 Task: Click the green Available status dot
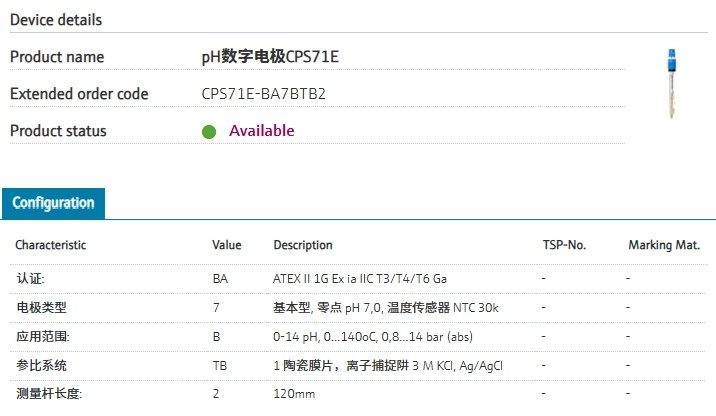tap(209, 131)
